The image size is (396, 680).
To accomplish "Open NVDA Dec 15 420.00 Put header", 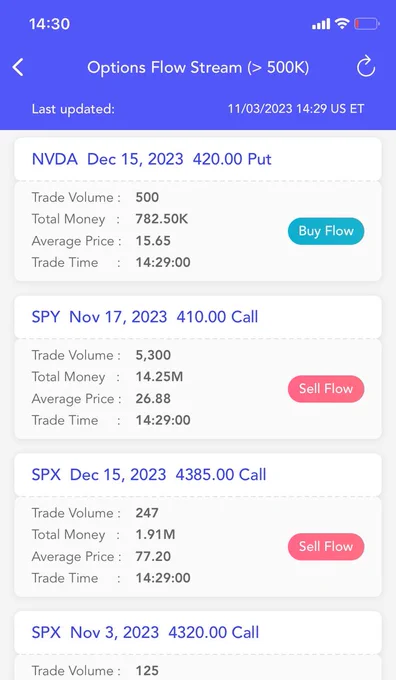I will pos(198,159).
